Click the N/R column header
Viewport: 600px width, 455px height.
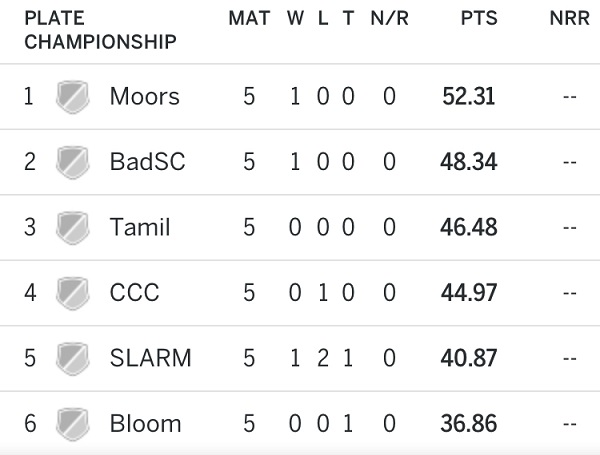coord(390,18)
